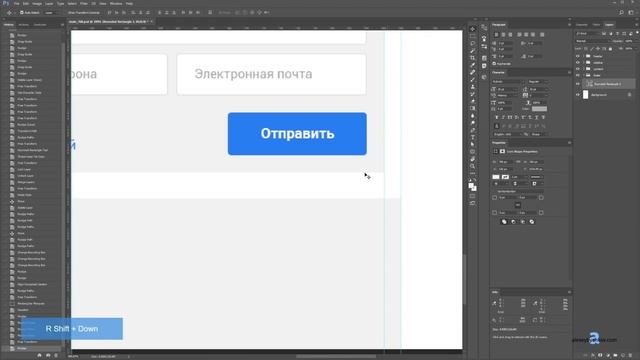Open font style Regular dropdown
This screenshot has width=640, height=360.
pyautogui.click(x=537, y=82)
